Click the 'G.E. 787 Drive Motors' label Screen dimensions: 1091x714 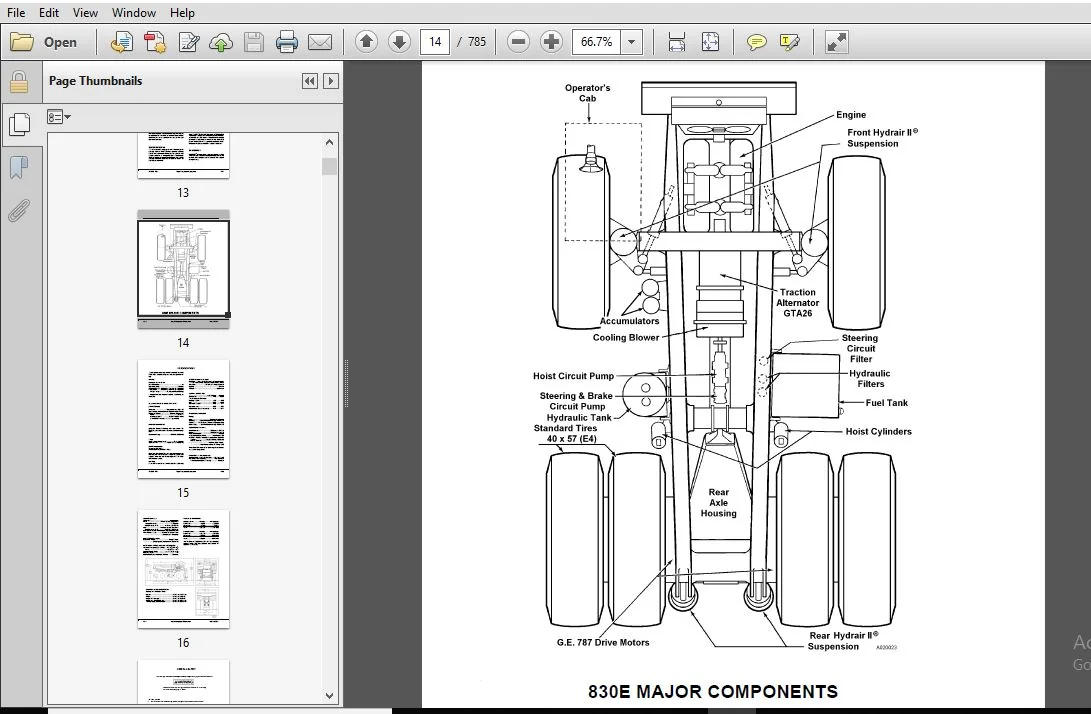(x=603, y=642)
